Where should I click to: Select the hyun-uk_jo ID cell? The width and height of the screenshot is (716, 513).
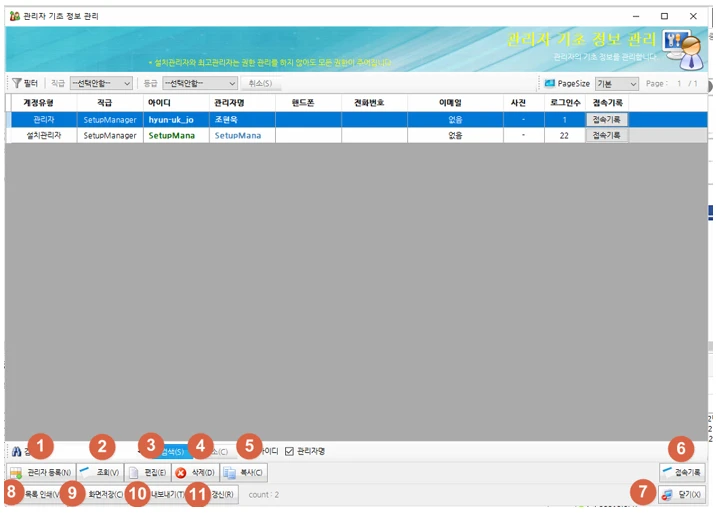pos(176,120)
